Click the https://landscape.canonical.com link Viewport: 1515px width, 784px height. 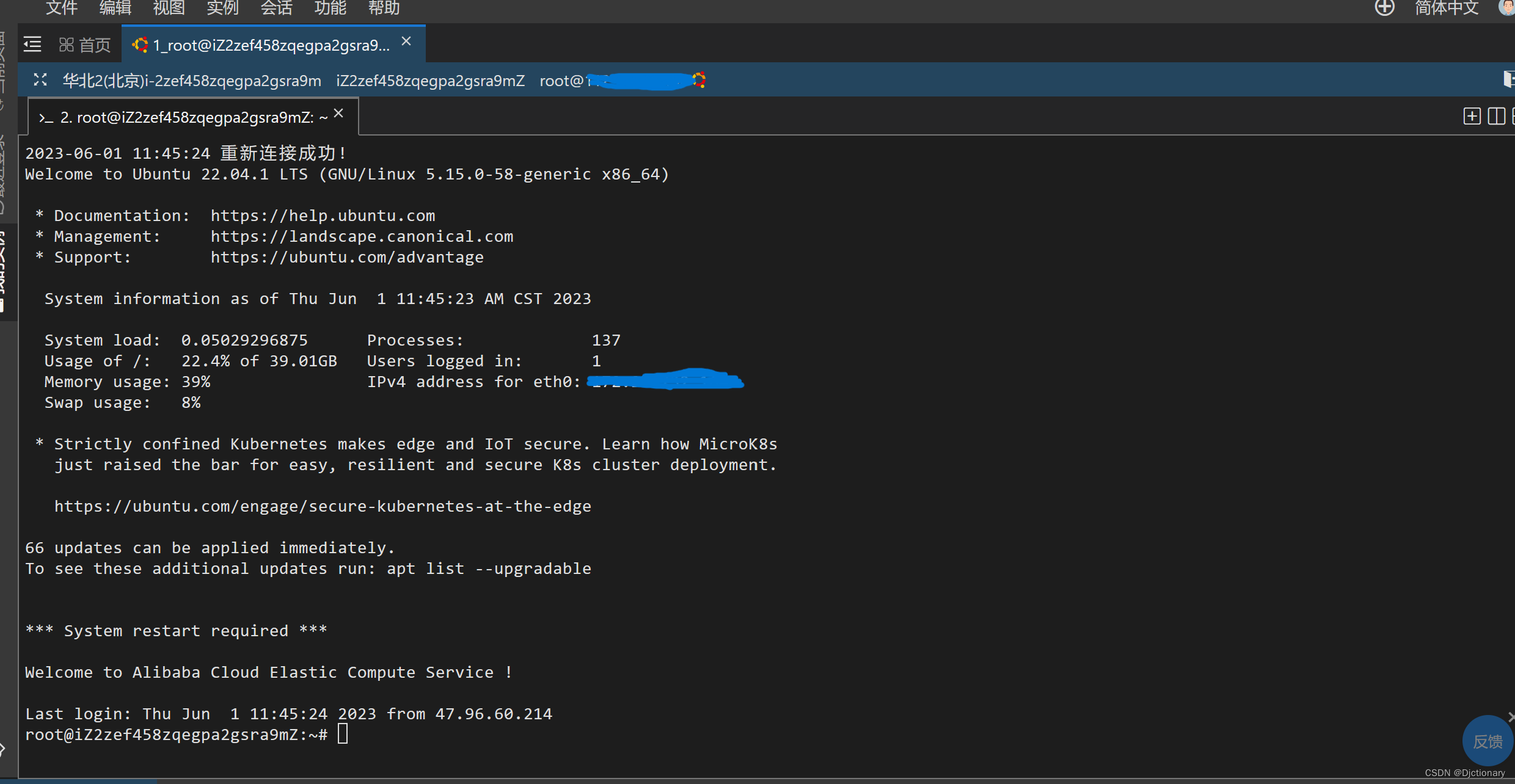tap(362, 236)
